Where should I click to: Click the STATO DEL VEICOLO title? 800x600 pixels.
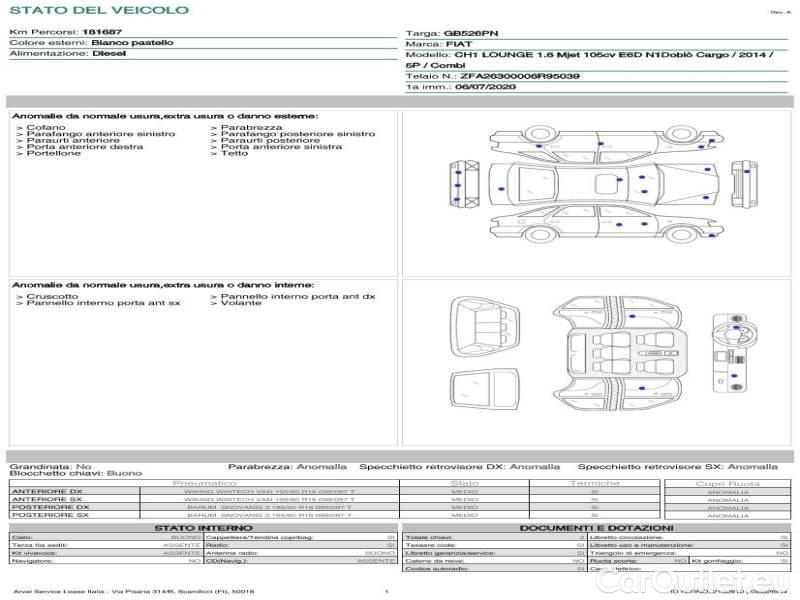tap(99, 11)
